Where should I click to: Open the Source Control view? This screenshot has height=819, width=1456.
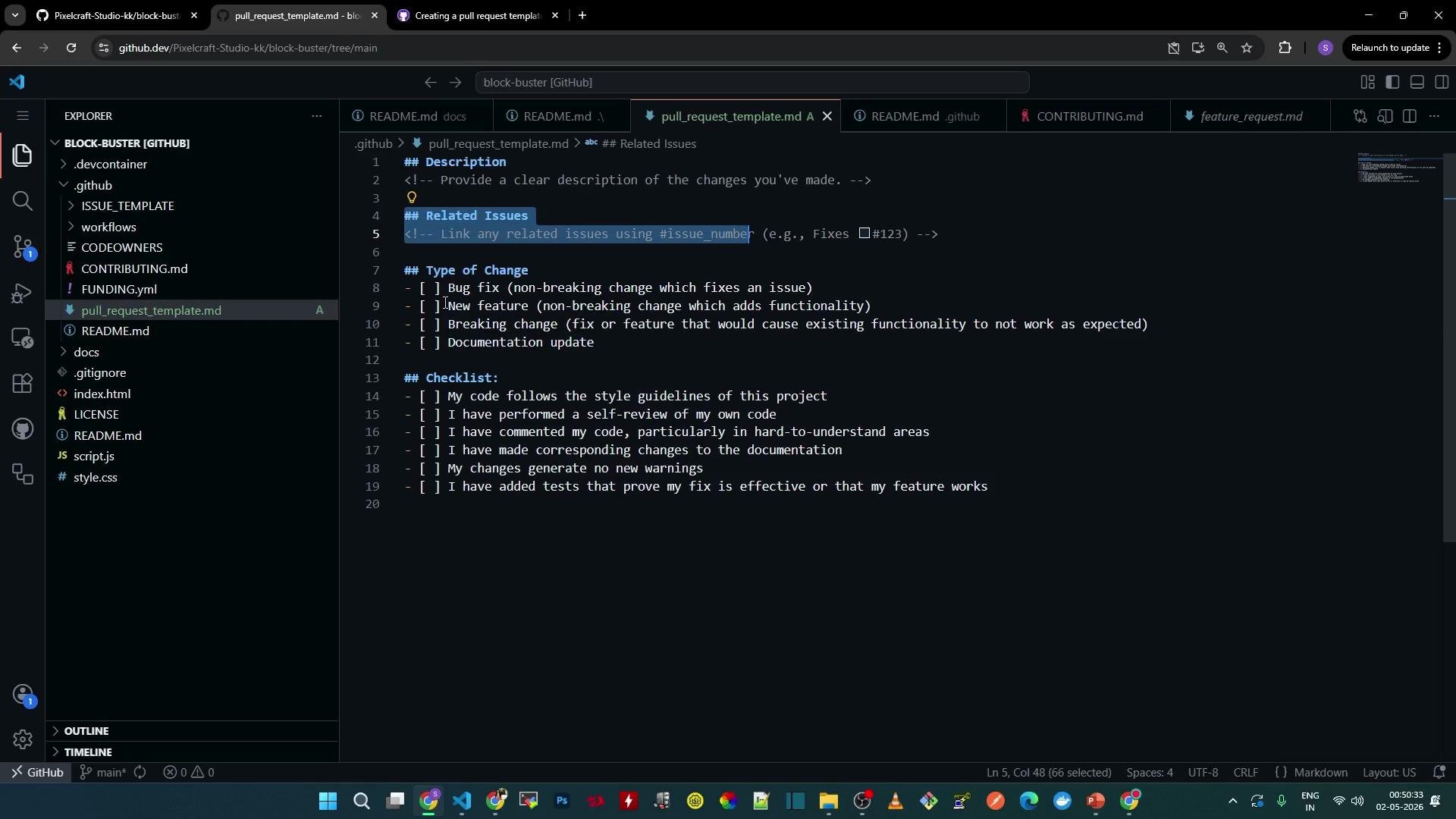pos(23,246)
